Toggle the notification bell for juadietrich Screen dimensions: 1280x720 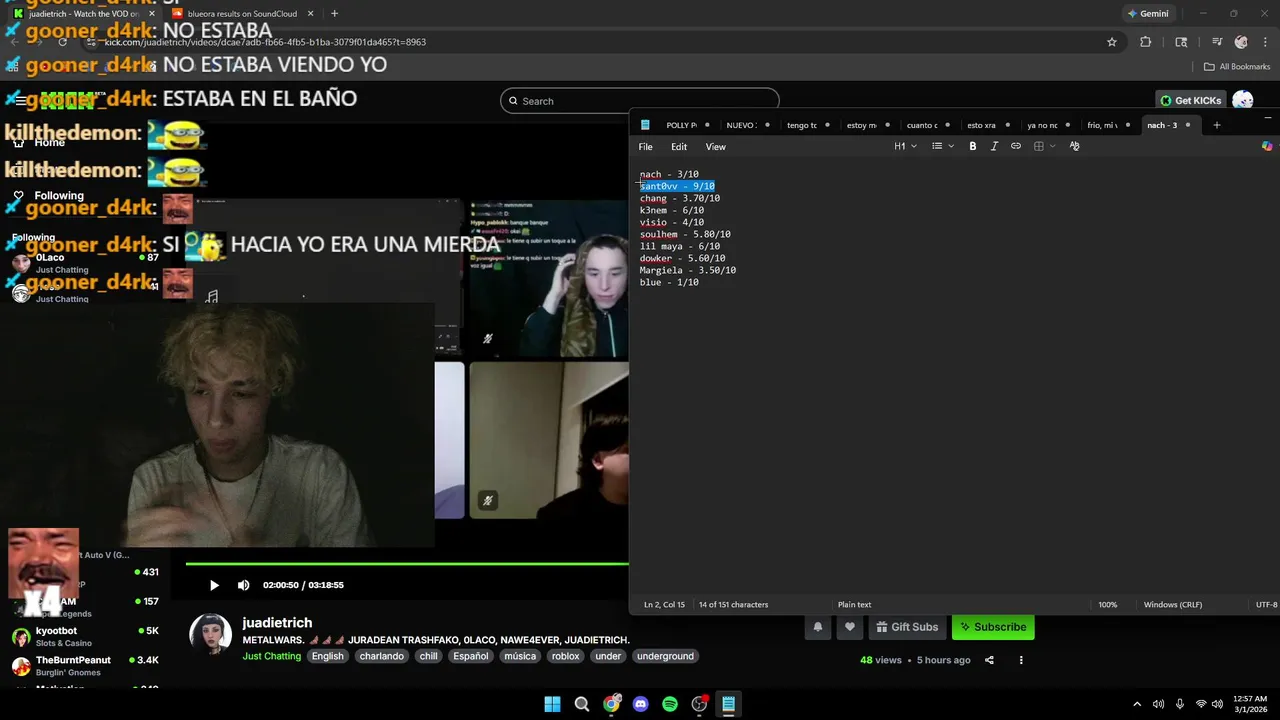(x=817, y=627)
